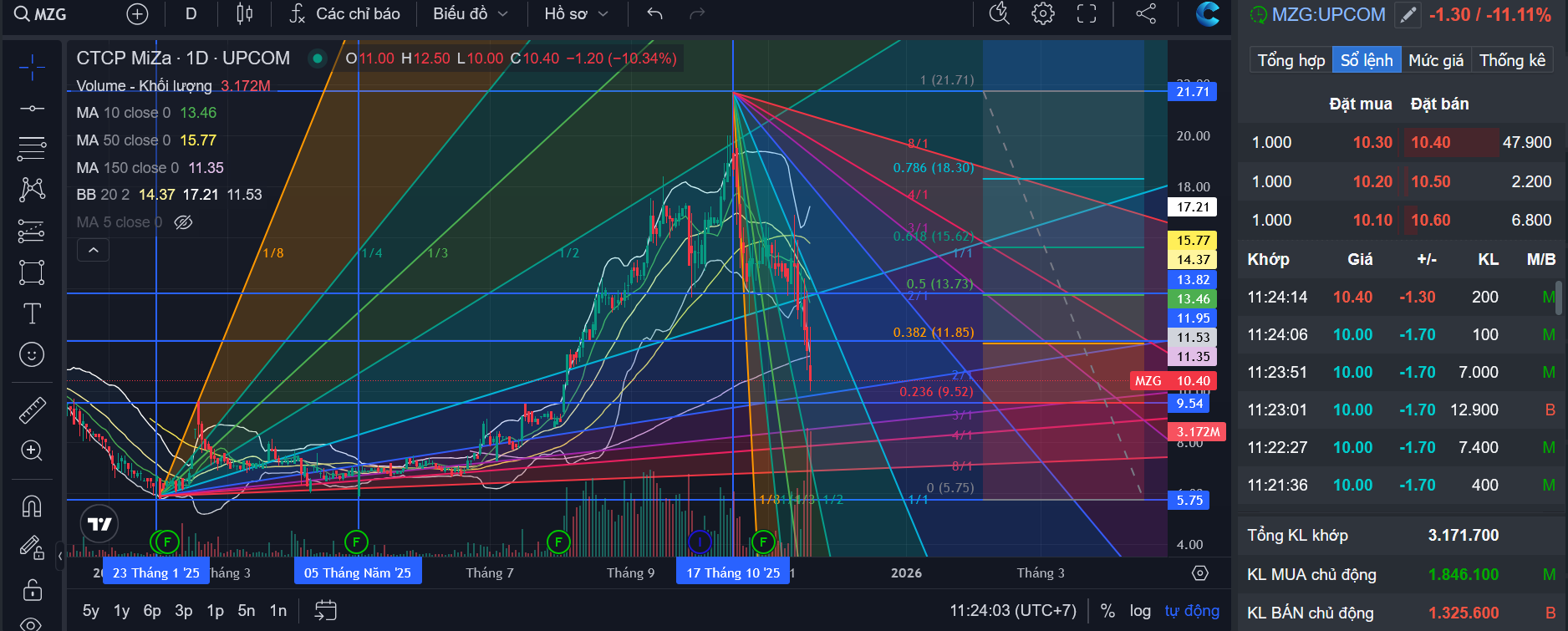This screenshot has height=631, width=1568.
Task: Switch to the Tổng hợp tab
Action: 1291,60
